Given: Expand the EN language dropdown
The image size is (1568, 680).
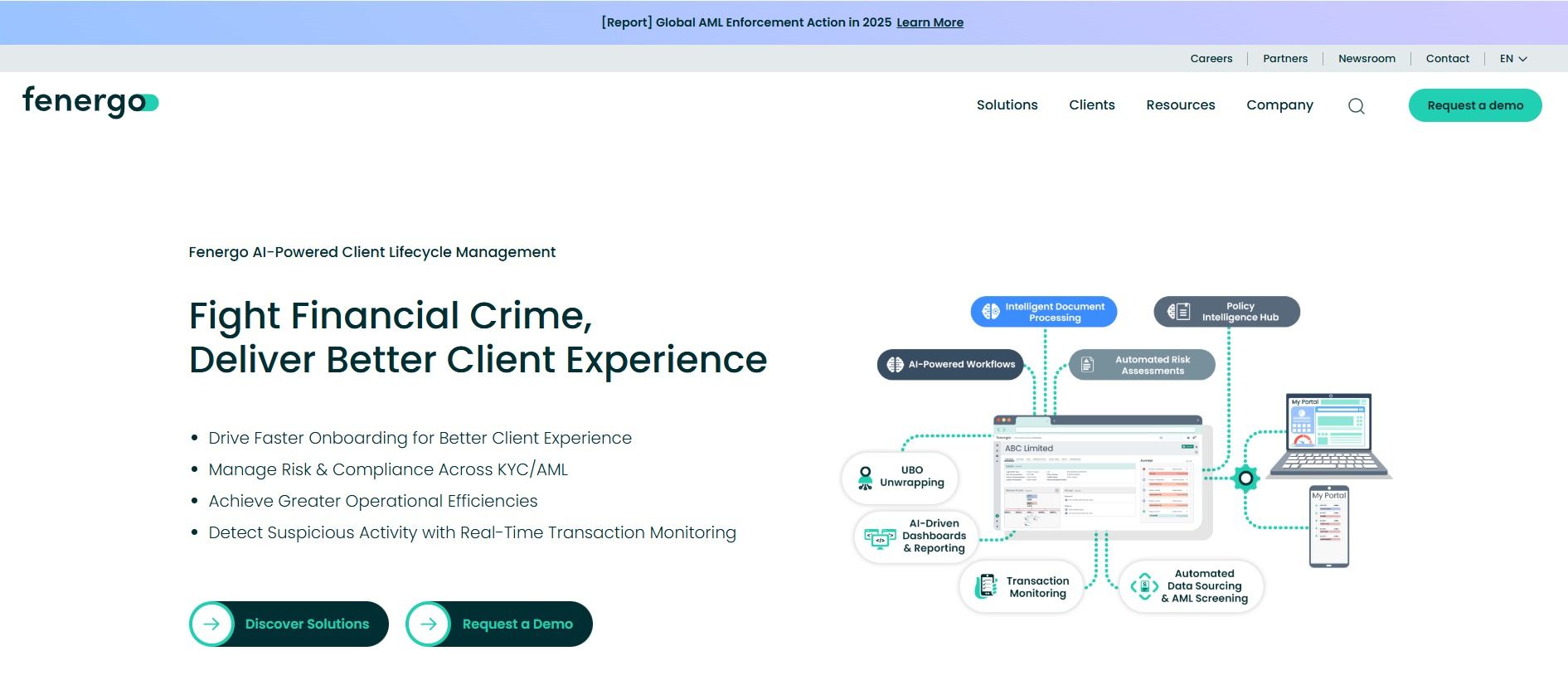Looking at the screenshot, I should coord(1512,59).
